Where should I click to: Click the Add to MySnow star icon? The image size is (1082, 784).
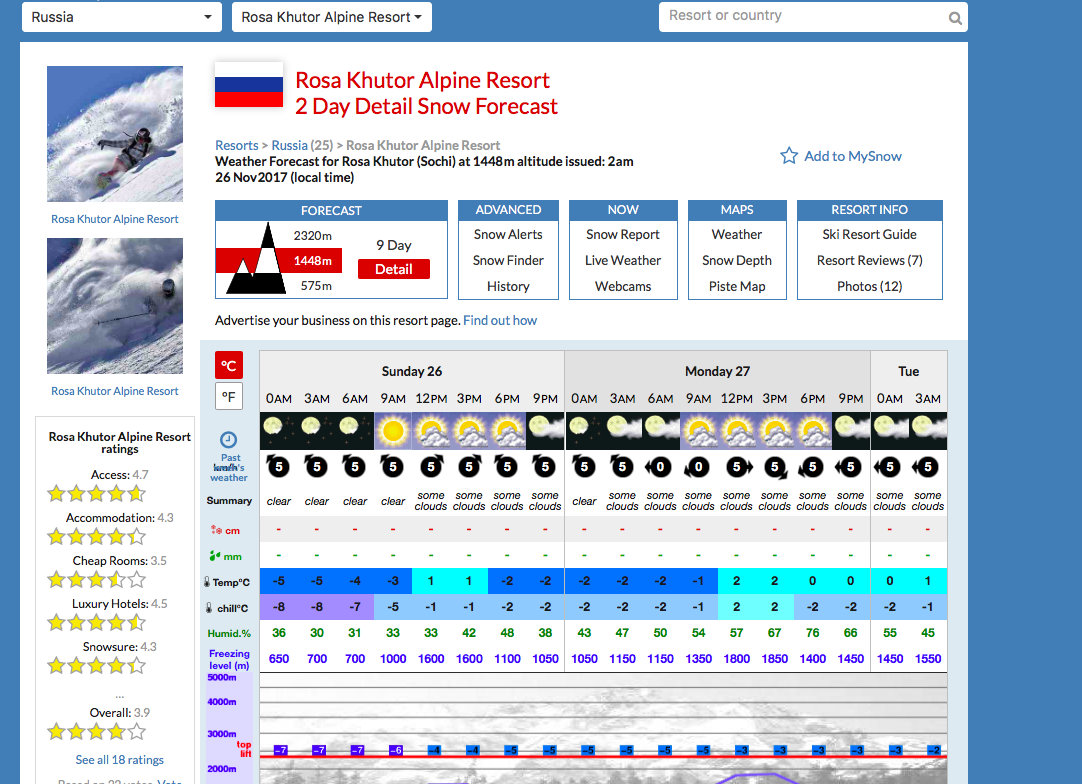[x=789, y=156]
